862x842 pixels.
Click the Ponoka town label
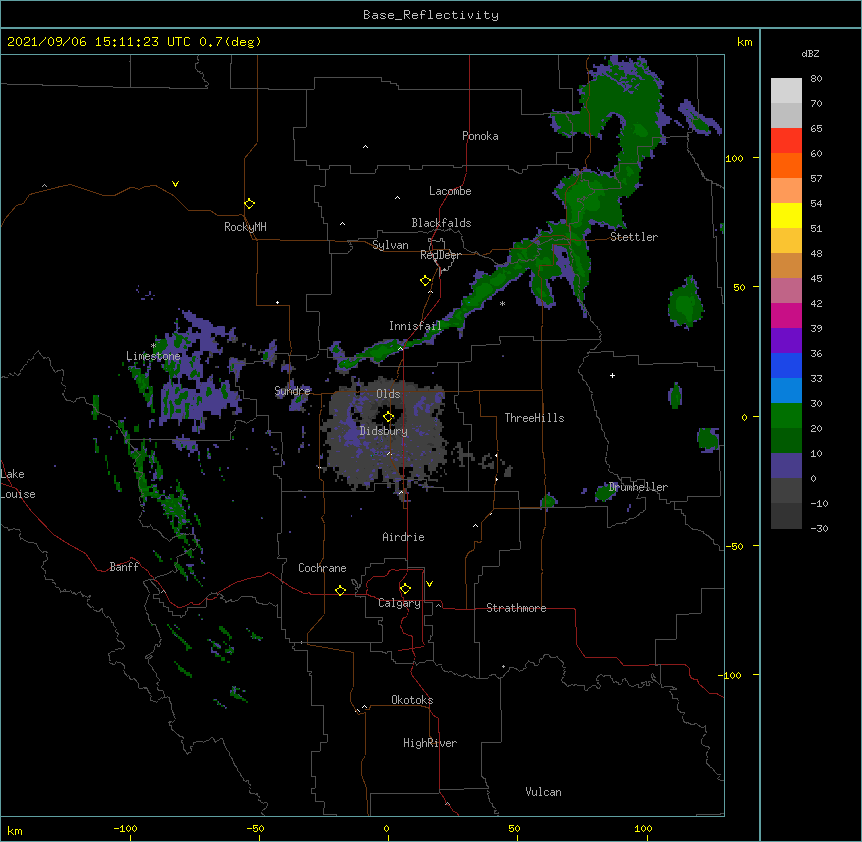point(480,136)
